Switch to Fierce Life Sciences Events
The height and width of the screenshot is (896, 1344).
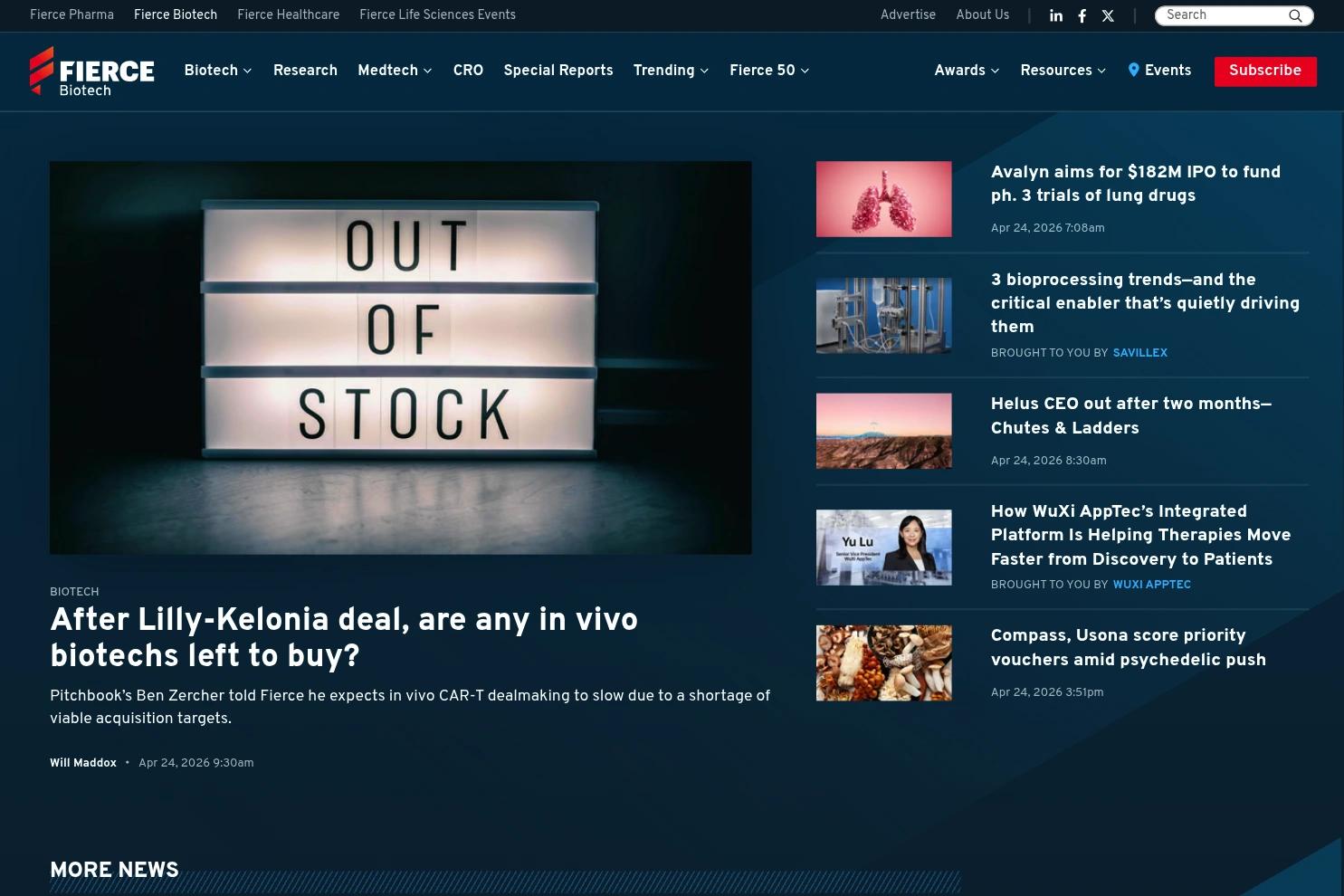click(437, 15)
